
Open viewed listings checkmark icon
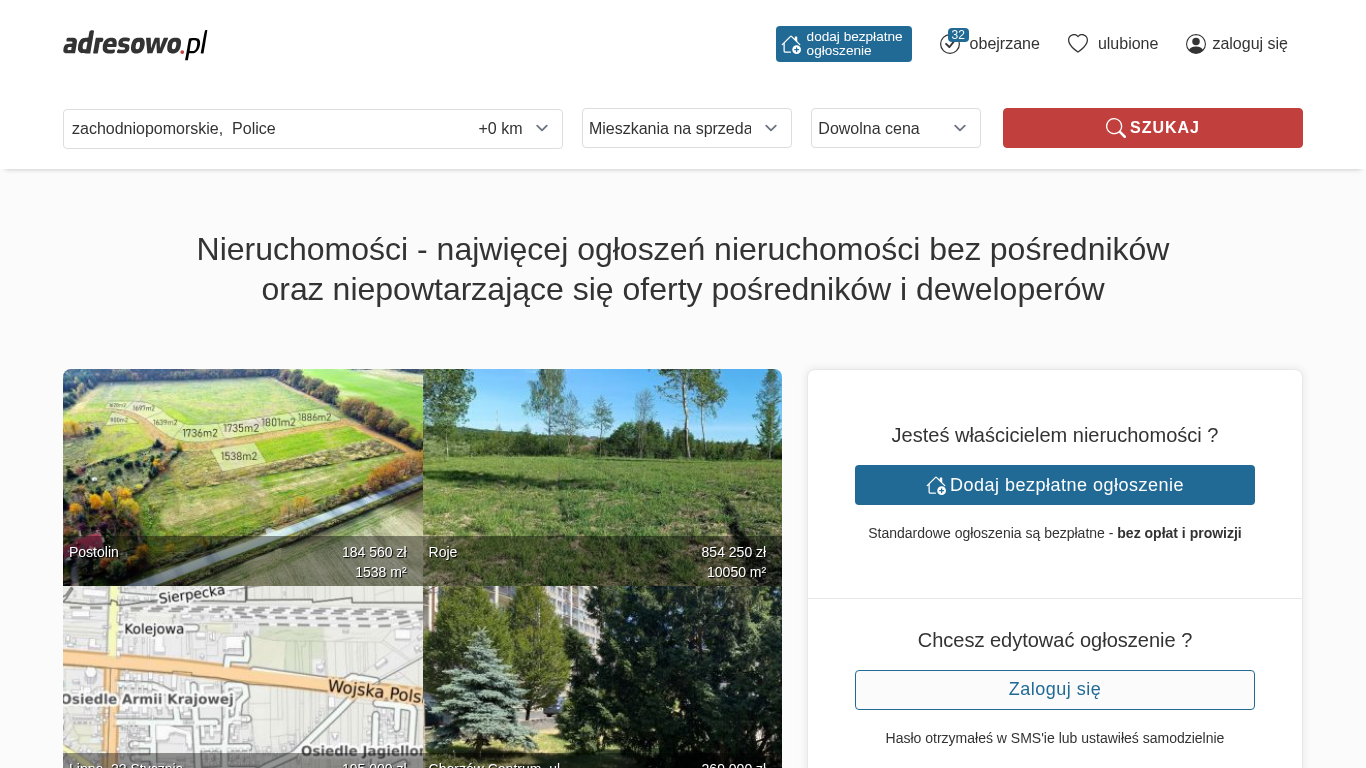950,44
